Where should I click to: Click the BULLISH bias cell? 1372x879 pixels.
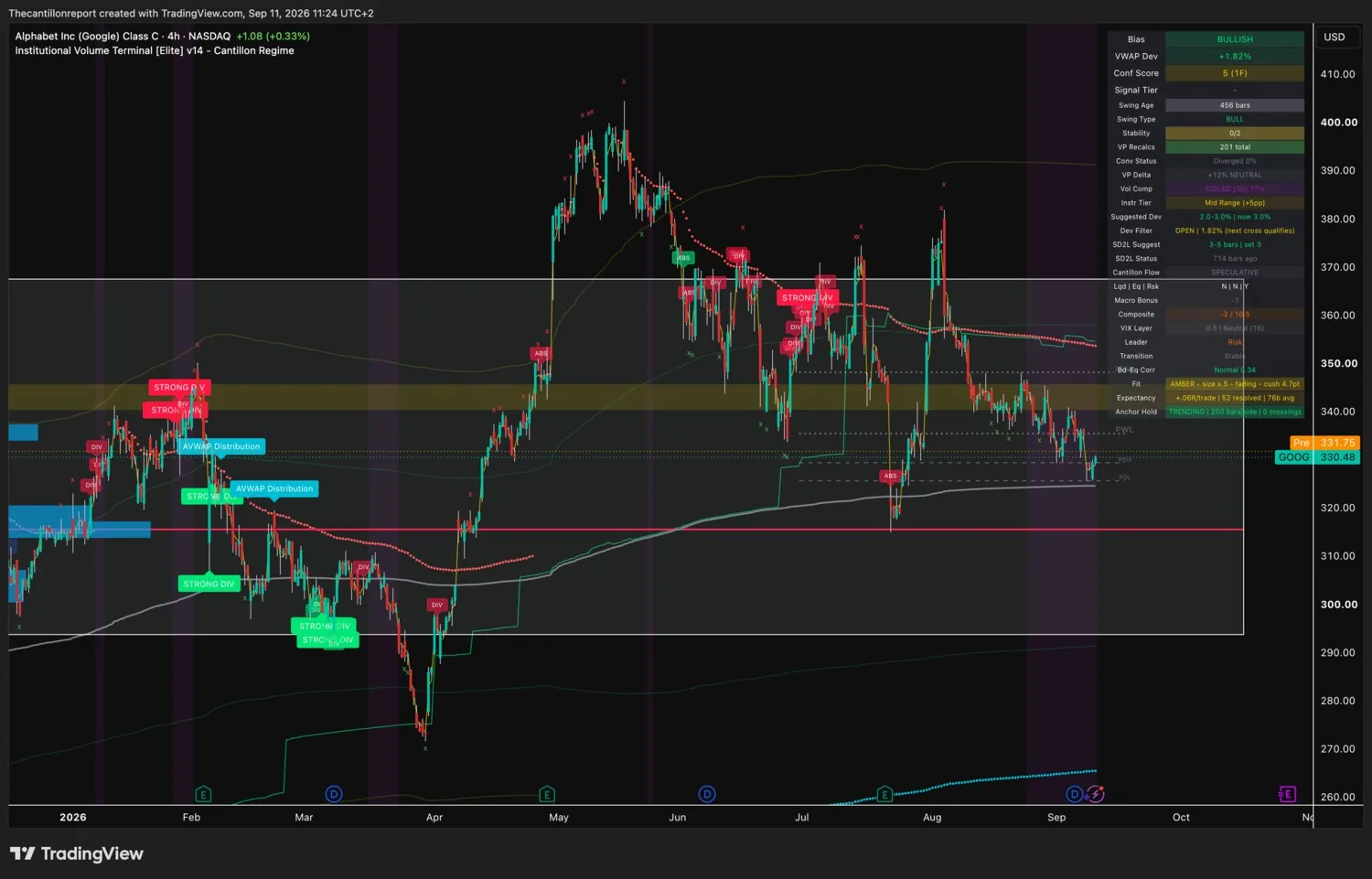pyautogui.click(x=1235, y=39)
